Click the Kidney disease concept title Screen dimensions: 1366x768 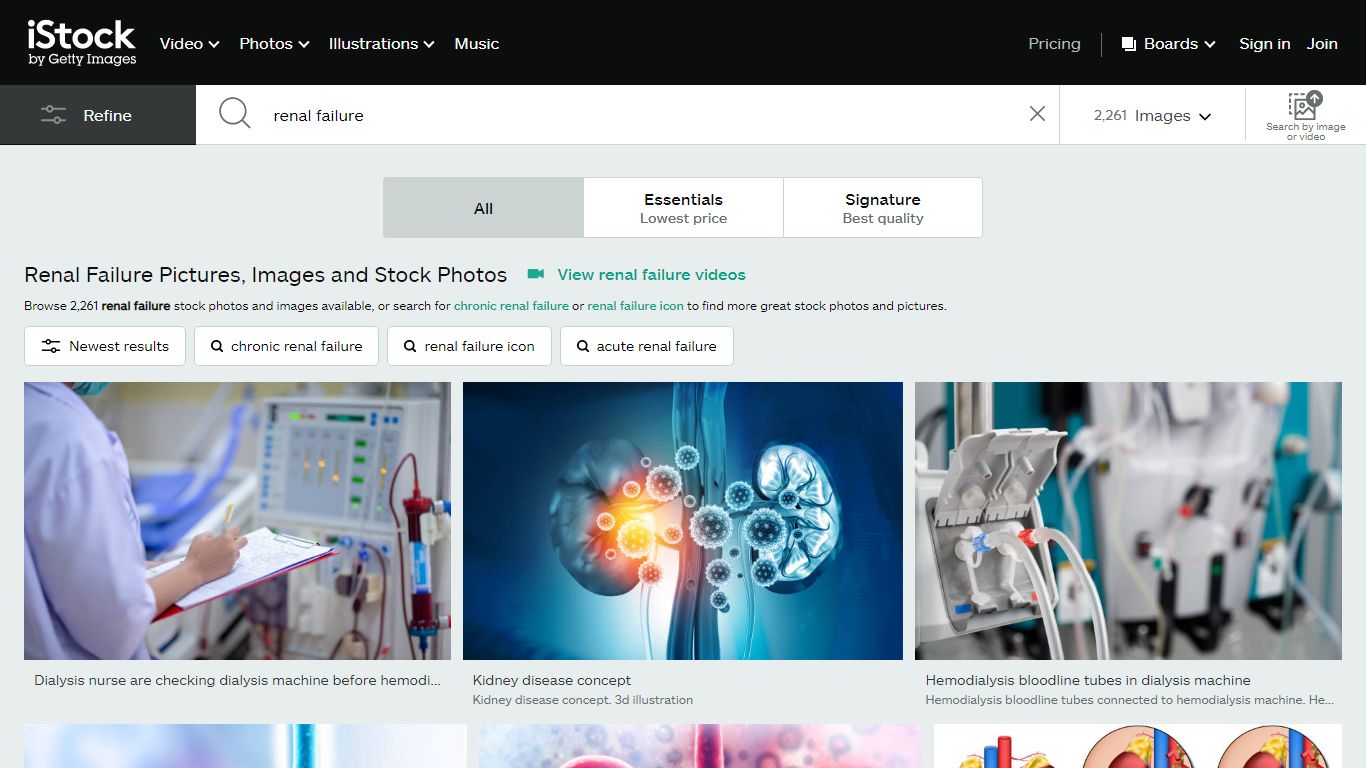[x=552, y=680]
